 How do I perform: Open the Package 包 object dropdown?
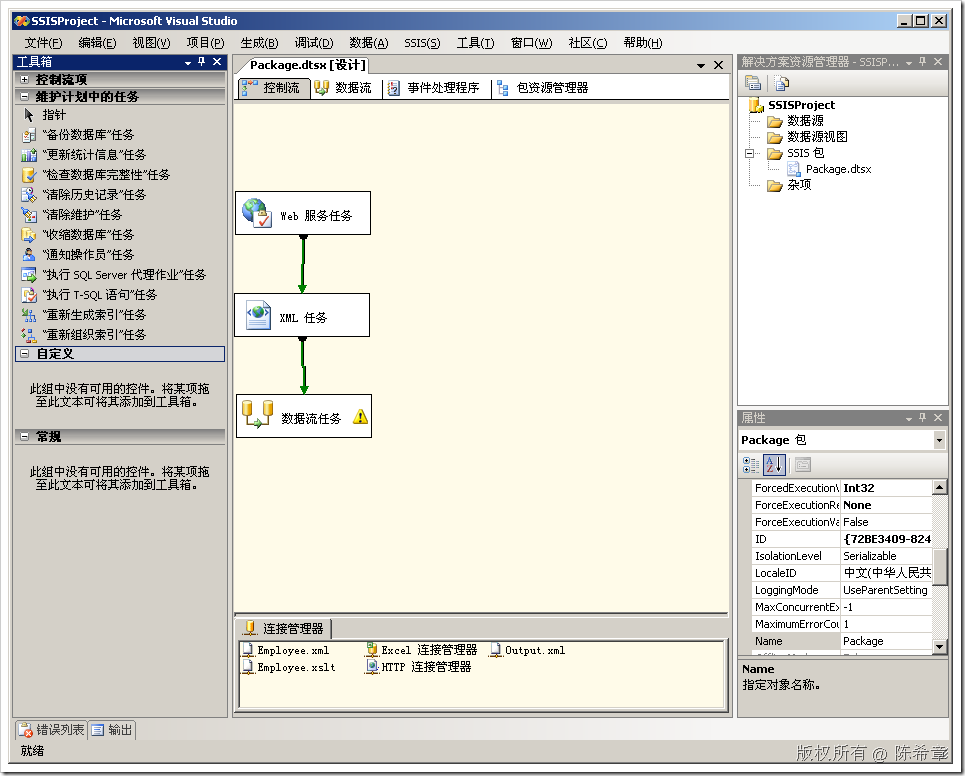click(x=939, y=440)
